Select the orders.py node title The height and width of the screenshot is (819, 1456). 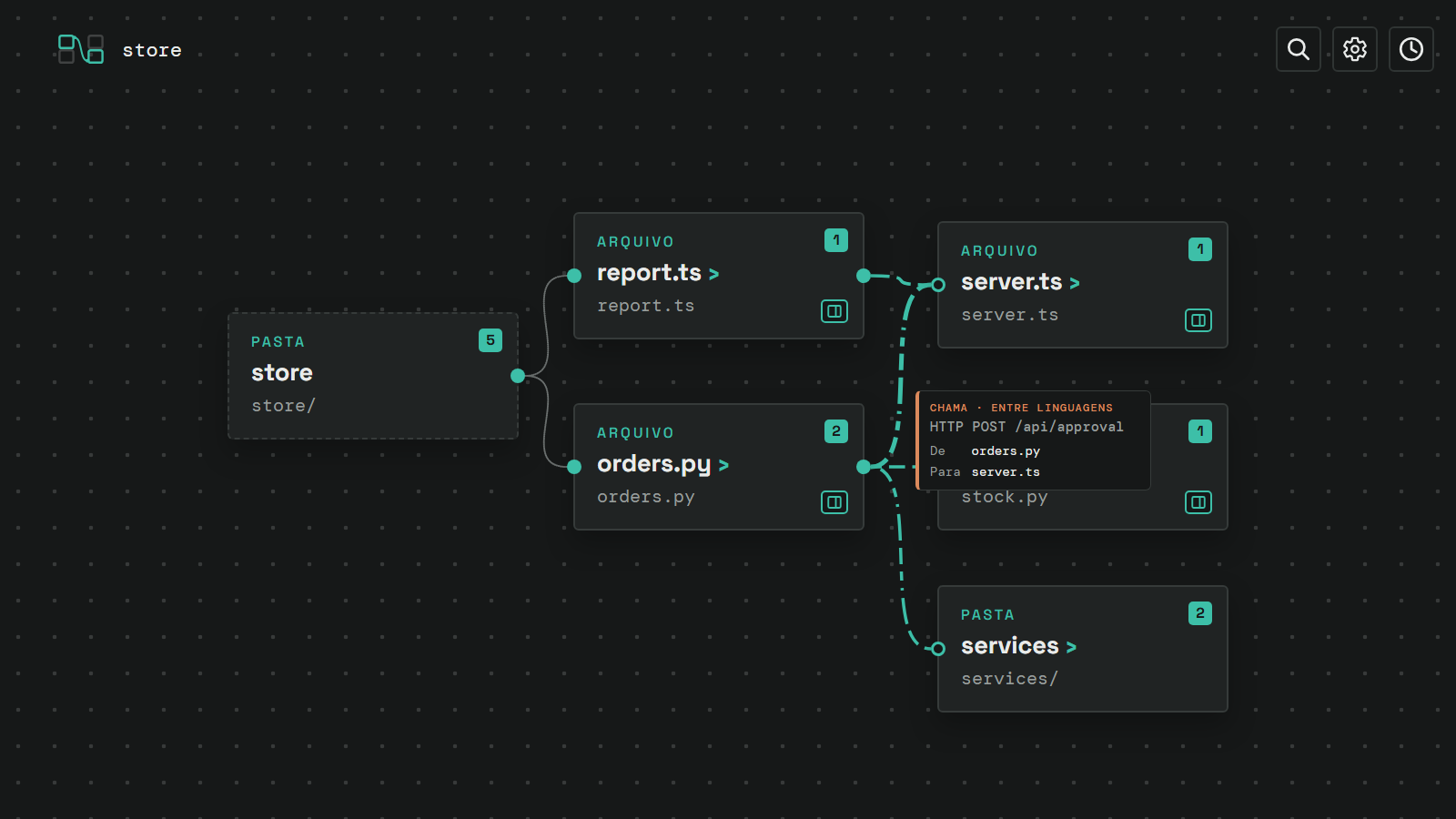(x=653, y=465)
